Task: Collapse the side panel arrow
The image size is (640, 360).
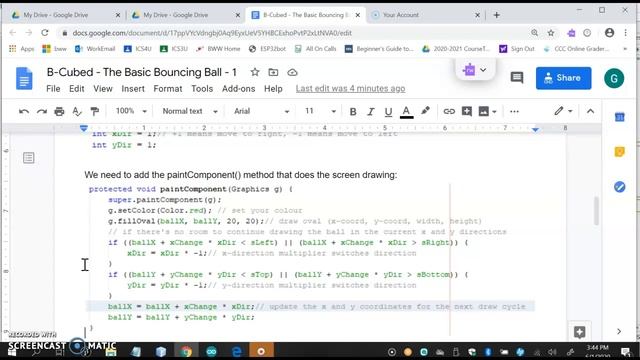Action: point(619,331)
